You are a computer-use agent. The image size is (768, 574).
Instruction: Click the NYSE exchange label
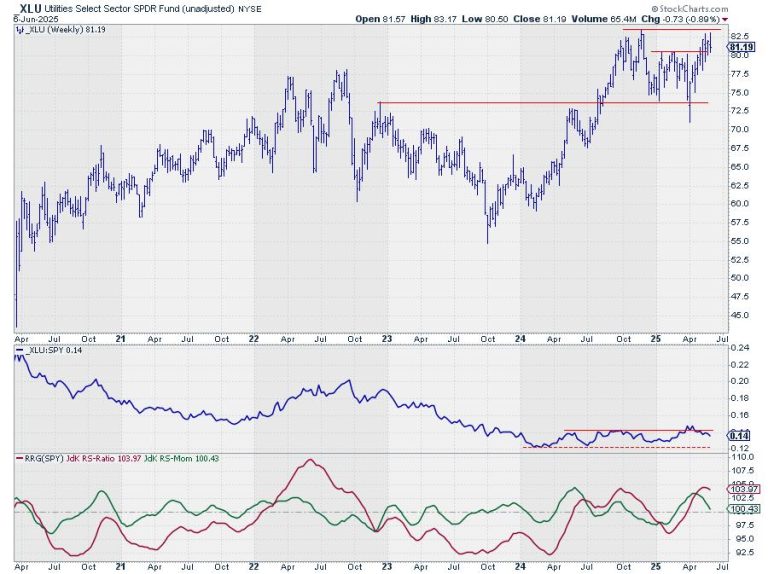pos(250,9)
